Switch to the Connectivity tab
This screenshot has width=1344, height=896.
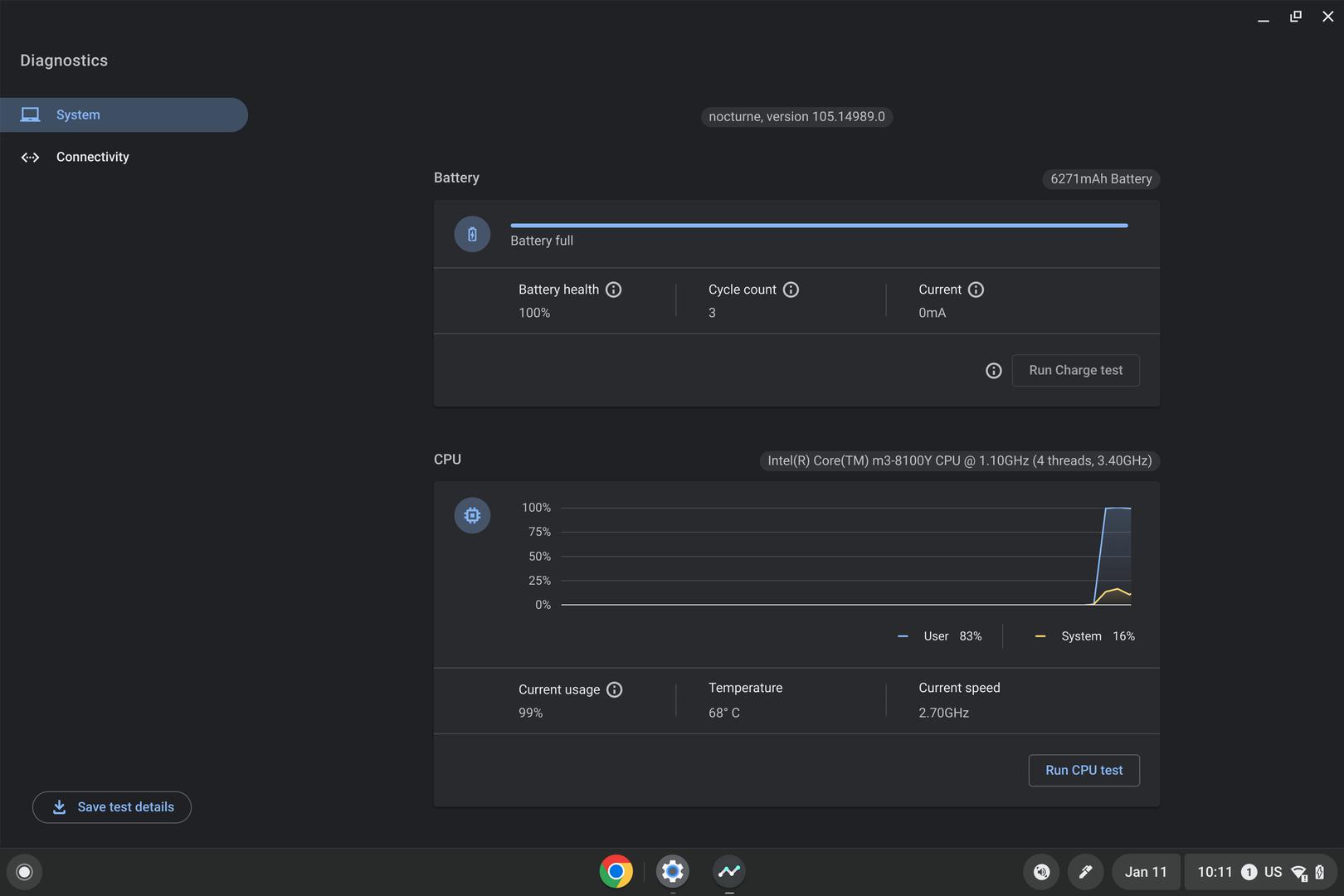pyautogui.click(x=92, y=157)
